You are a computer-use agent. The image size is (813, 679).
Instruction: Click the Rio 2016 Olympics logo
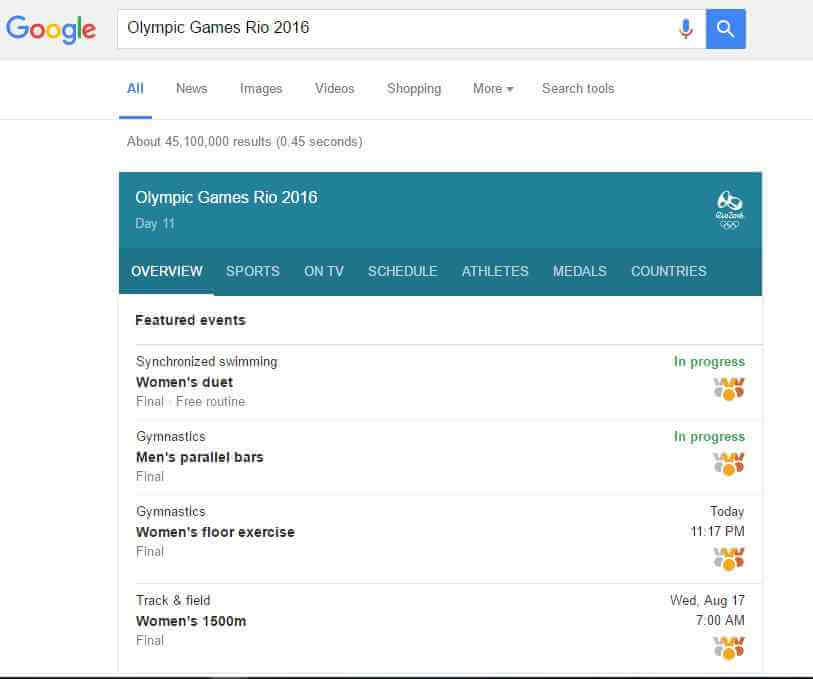(x=730, y=210)
